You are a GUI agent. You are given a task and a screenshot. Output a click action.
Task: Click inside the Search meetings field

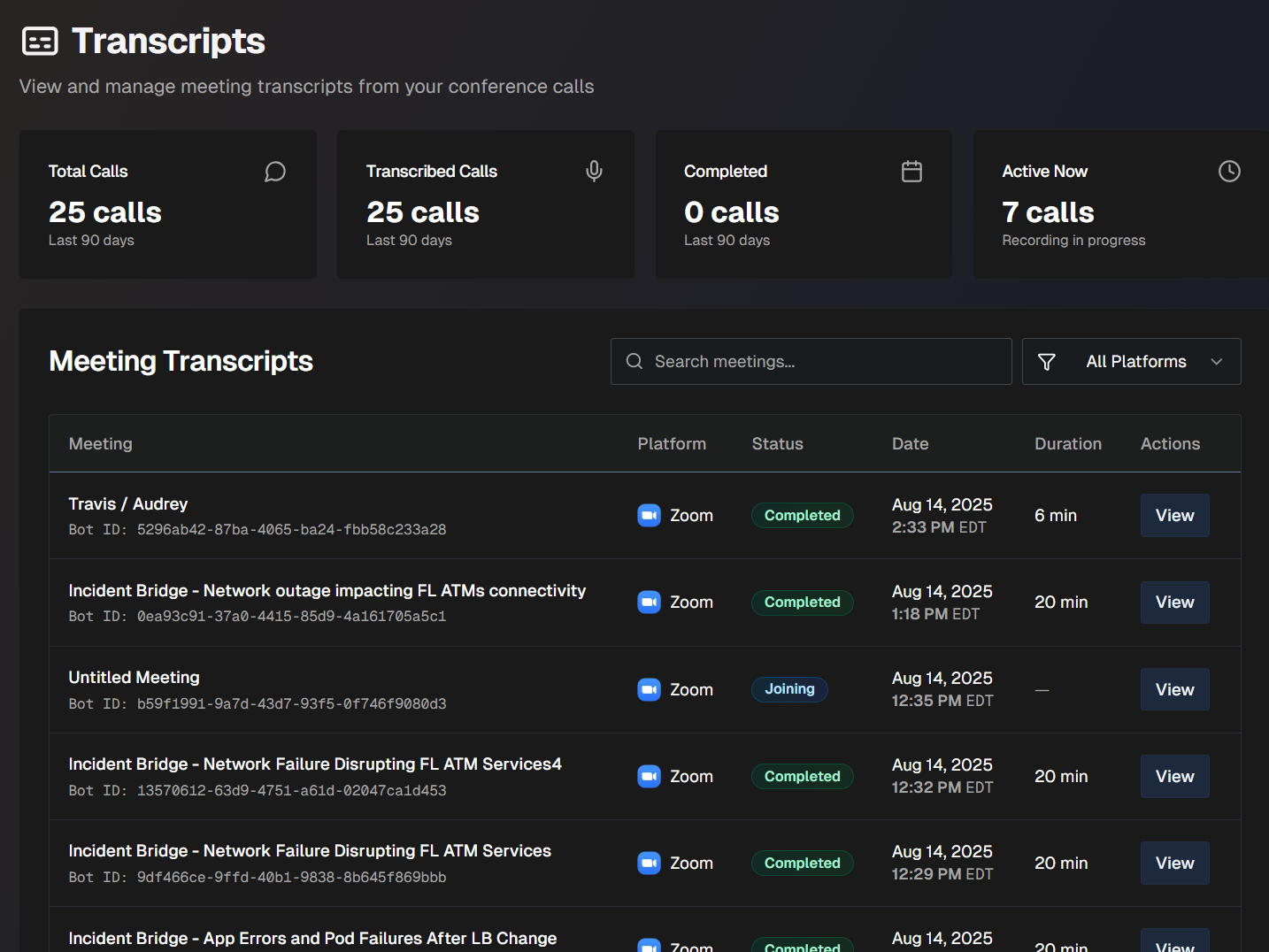811,361
